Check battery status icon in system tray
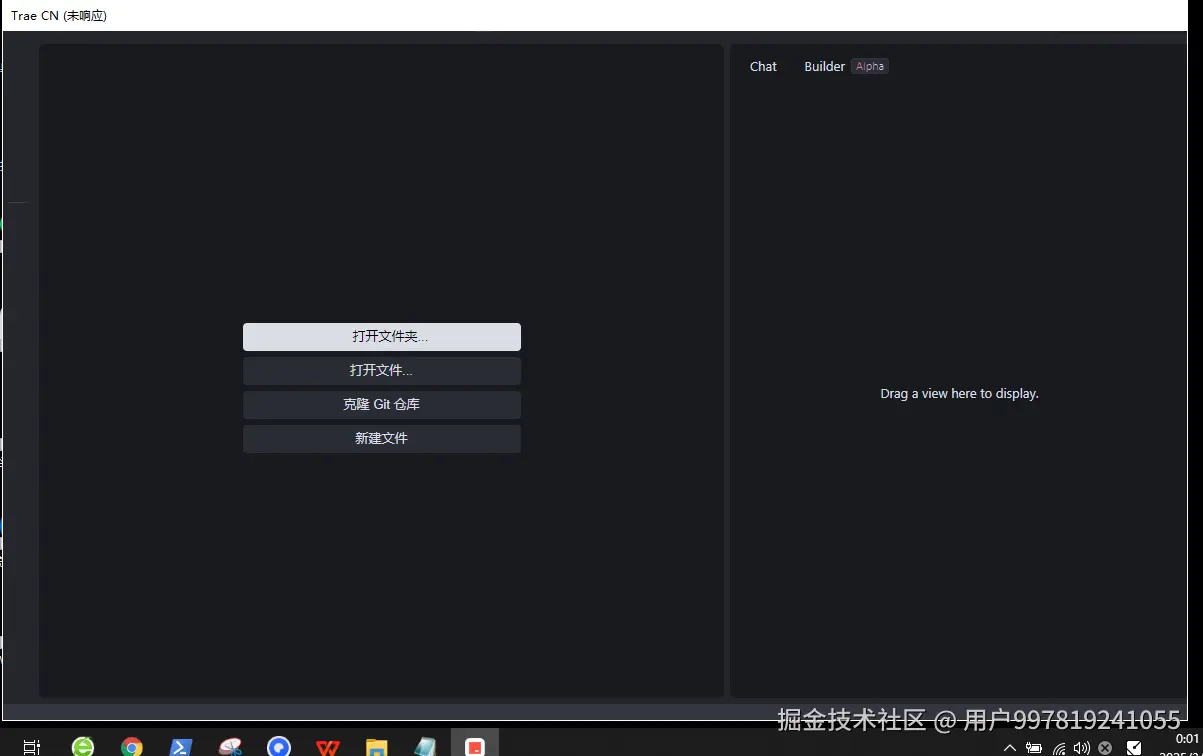1203x756 pixels. [1033, 747]
